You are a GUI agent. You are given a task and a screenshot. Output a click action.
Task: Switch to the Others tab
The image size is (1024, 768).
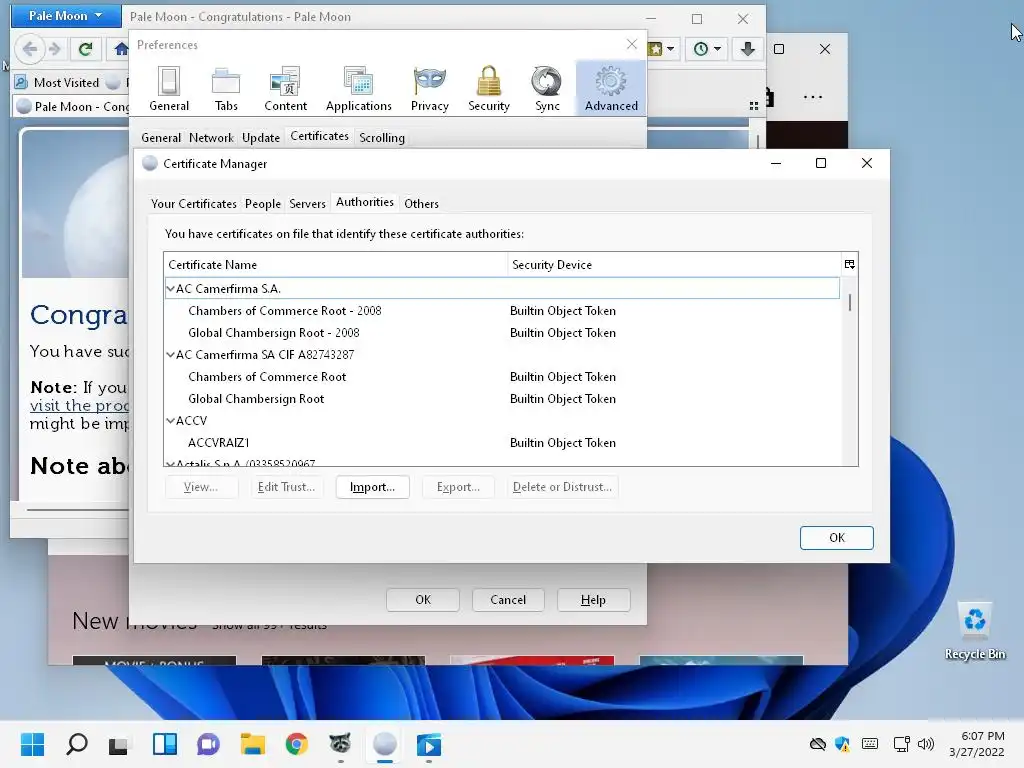tap(421, 204)
